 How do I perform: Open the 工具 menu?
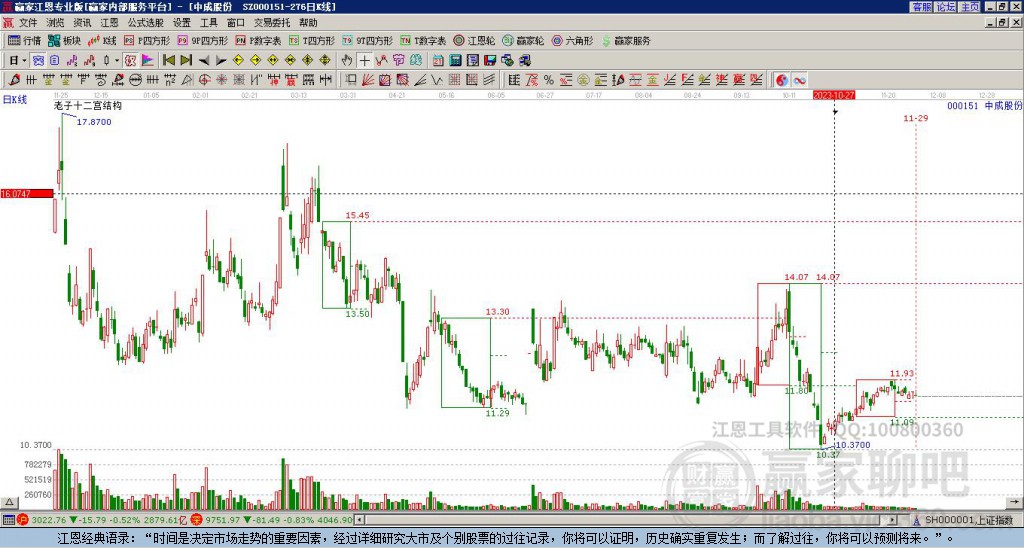208,23
